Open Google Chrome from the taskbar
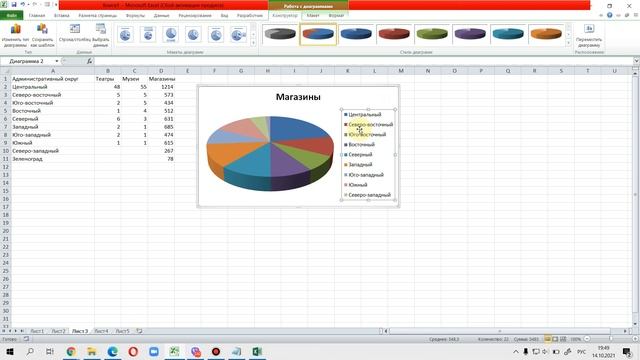 (71, 351)
